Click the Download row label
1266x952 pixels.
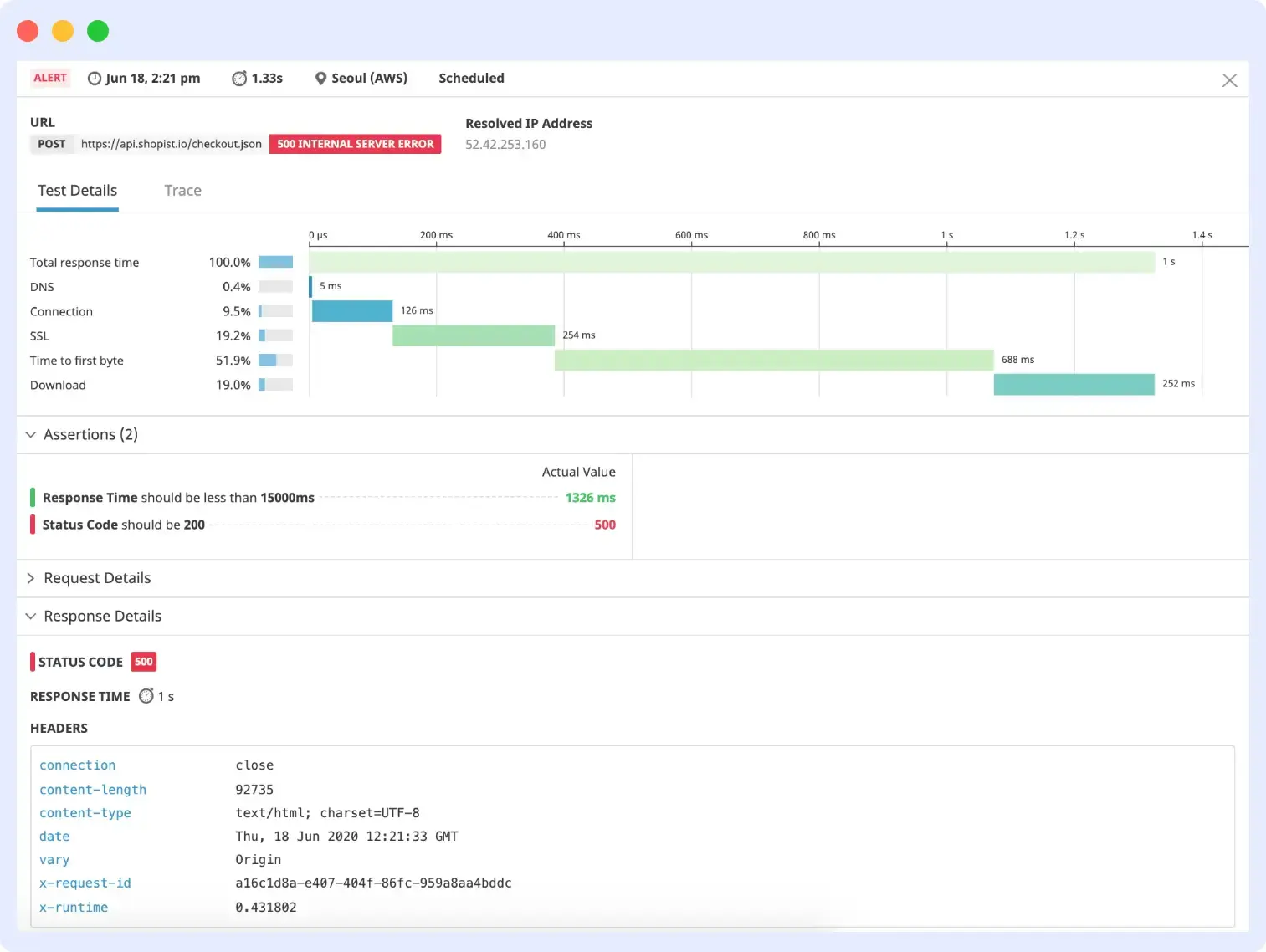pos(58,385)
